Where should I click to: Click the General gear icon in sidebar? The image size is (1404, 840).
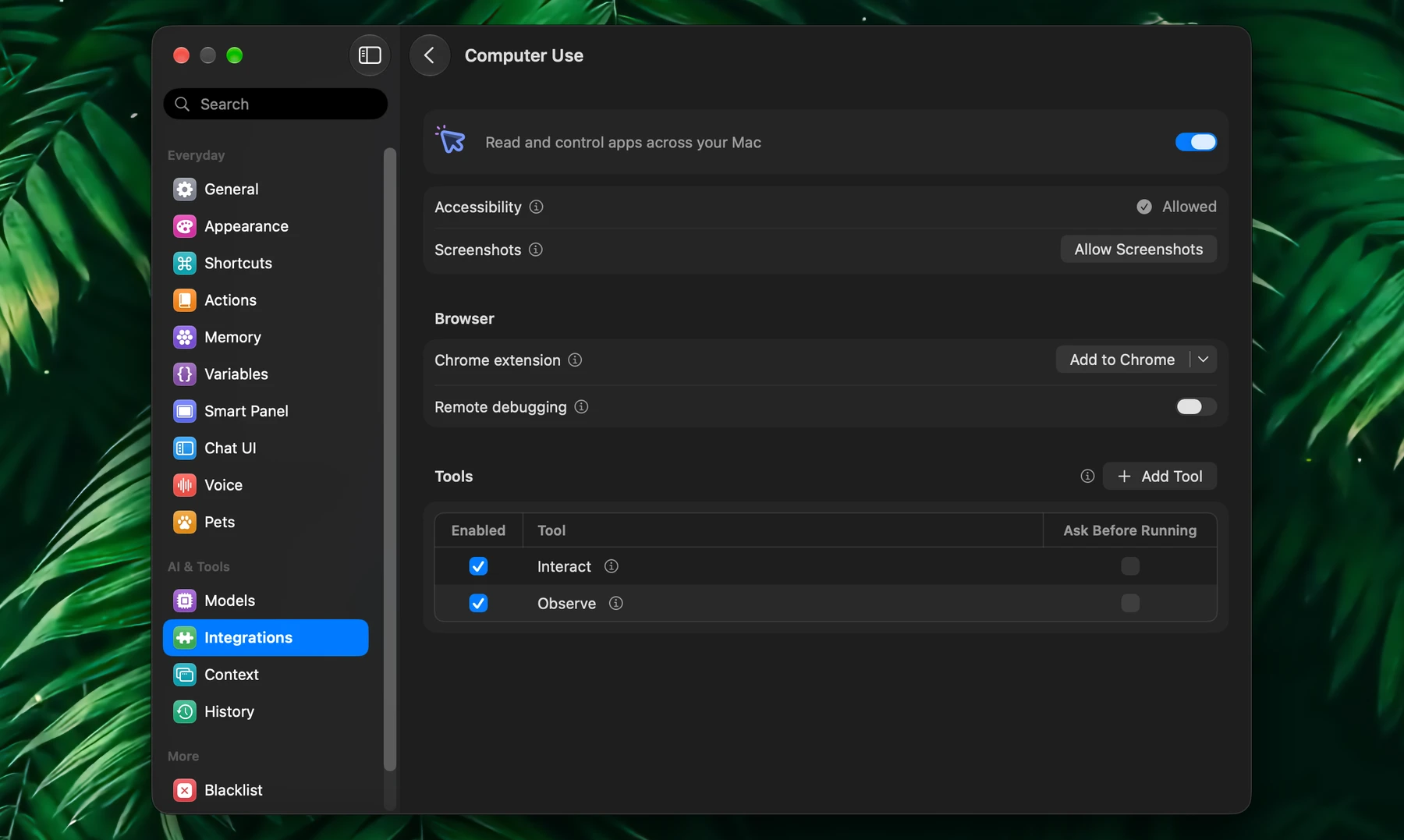[x=185, y=189]
